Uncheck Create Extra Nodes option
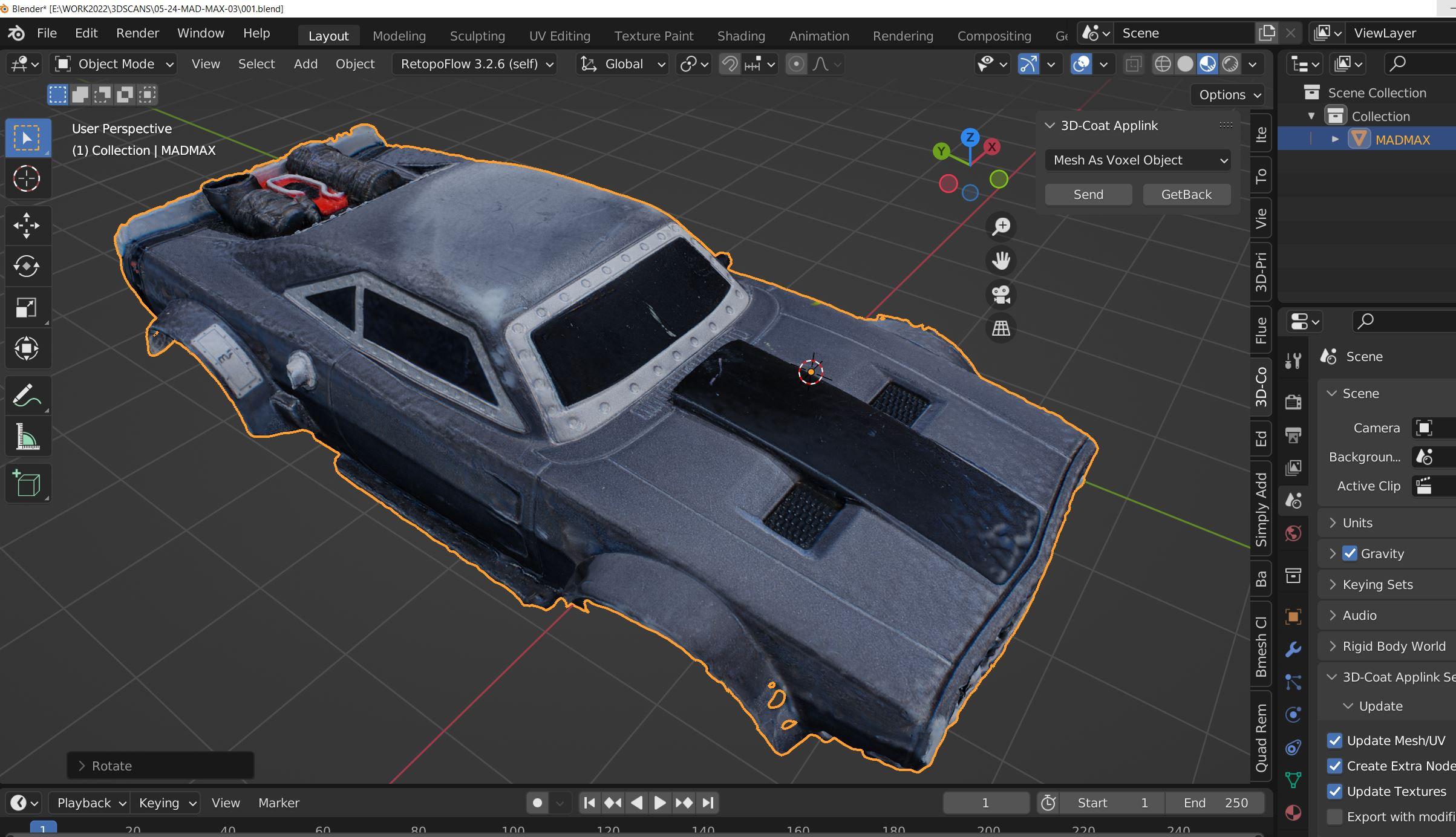The width and height of the screenshot is (1456, 837). click(x=1334, y=766)
